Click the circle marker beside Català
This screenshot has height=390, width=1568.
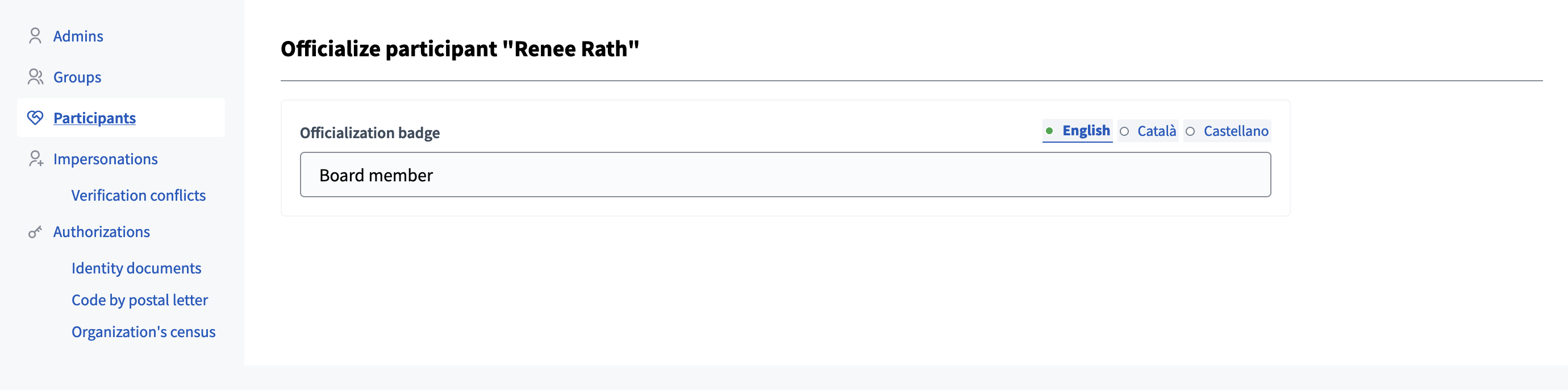tap(1124, 132)
